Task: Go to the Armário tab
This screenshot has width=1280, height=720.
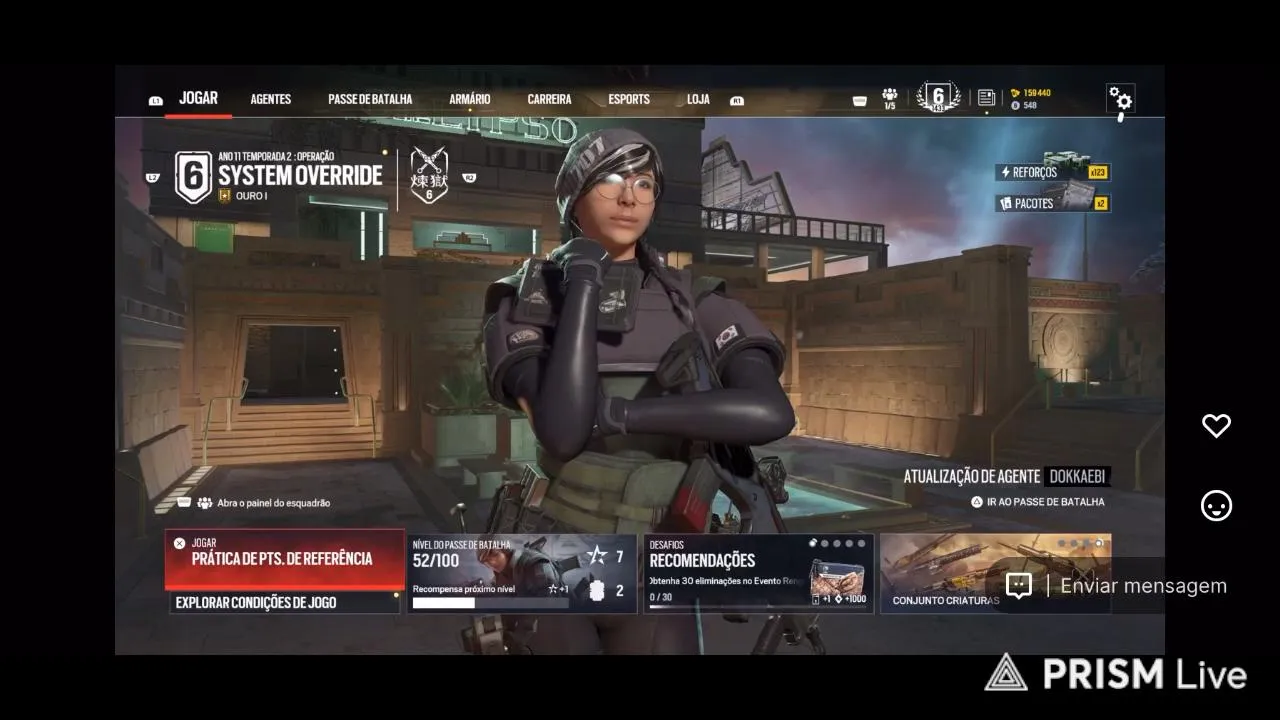Action: pos(470,99)
